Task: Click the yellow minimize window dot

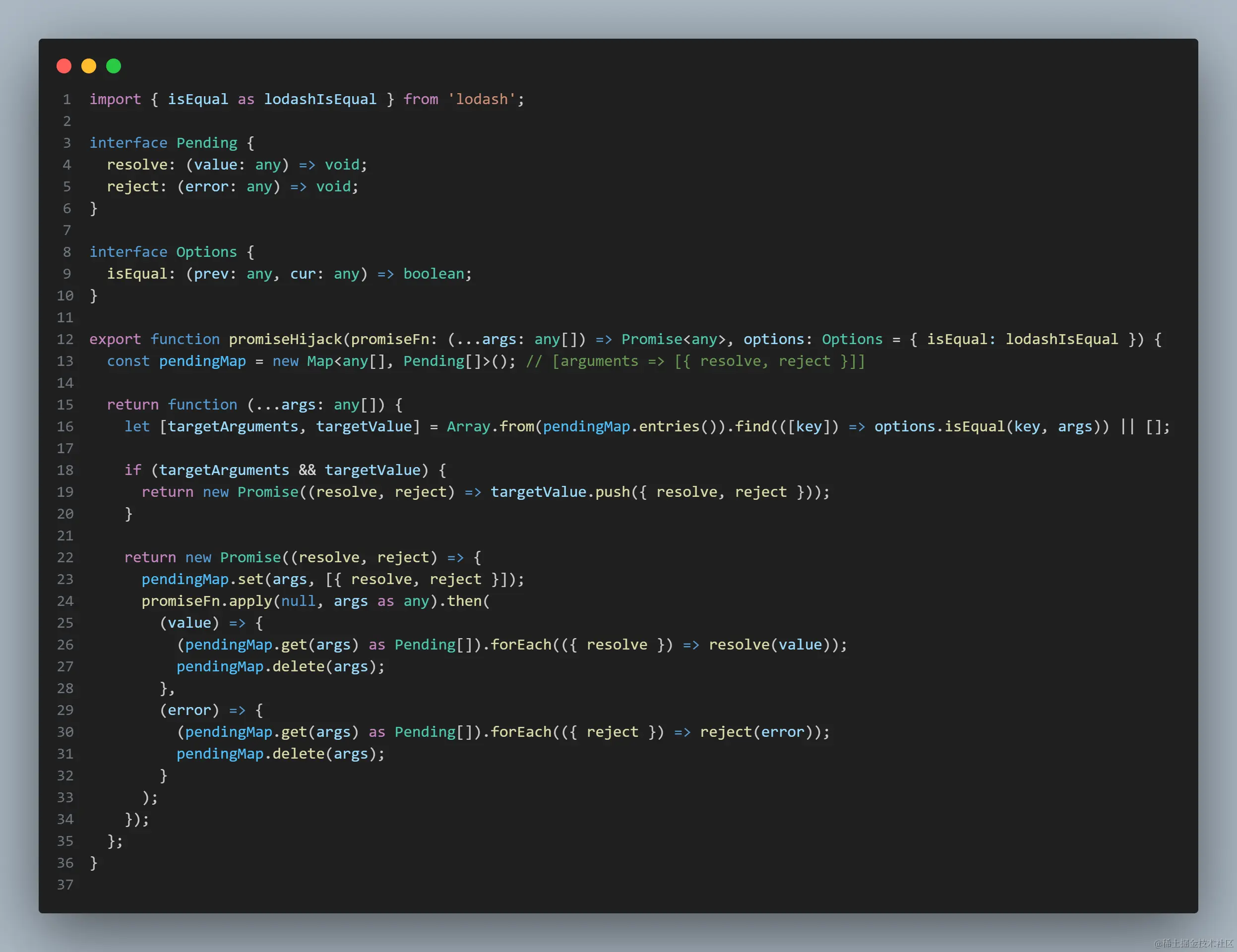Action: pyautogui.click(x=89, y=66)
